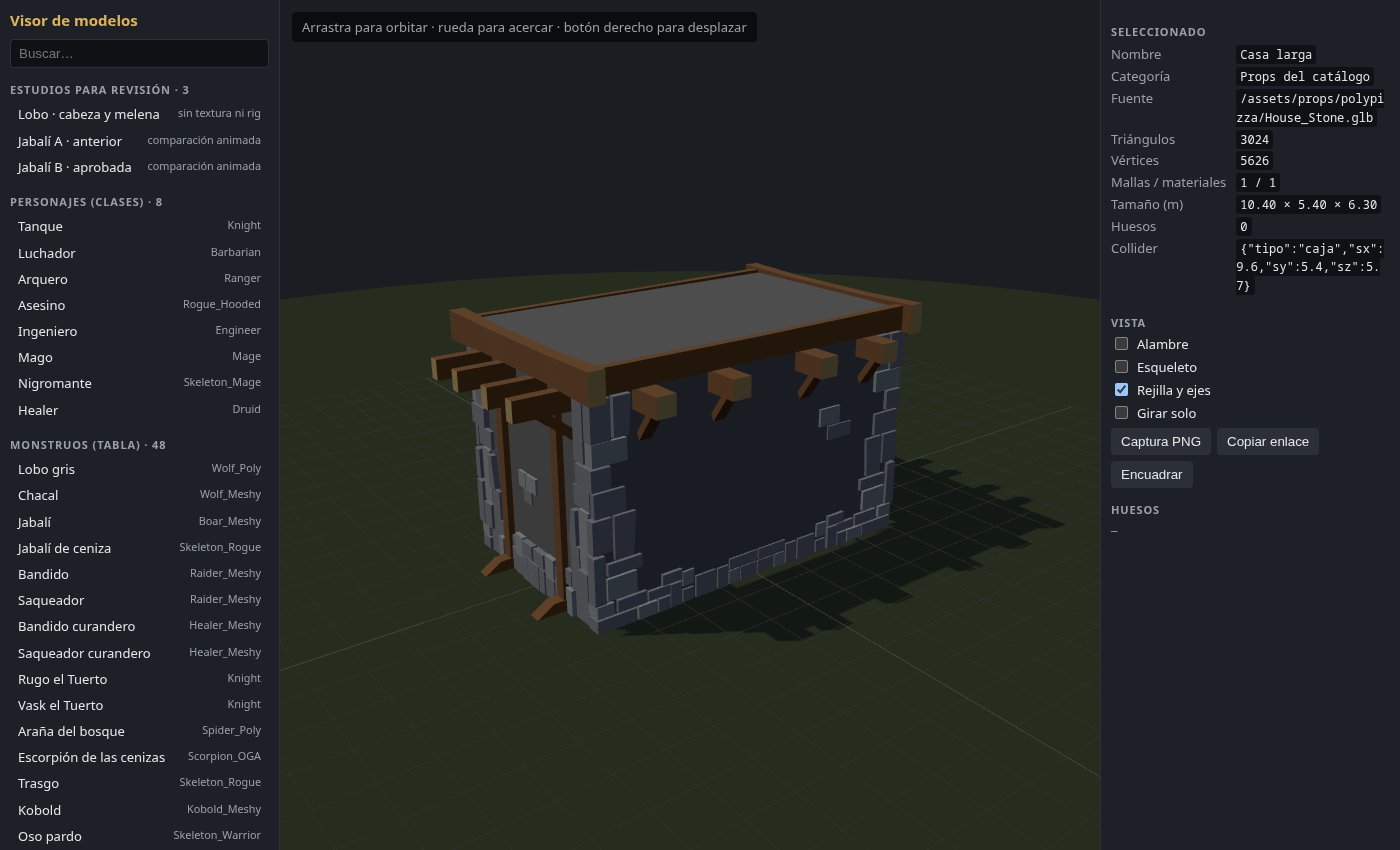
Task: Select Jabalí B · aprobada entry
Action: pos(139,167)
